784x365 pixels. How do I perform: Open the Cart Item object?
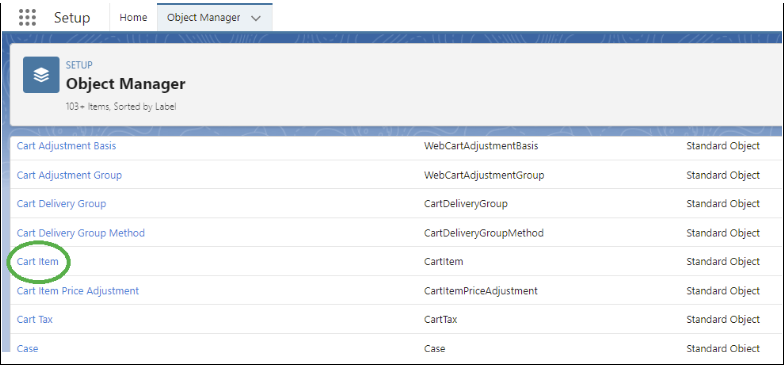[38, 262]
